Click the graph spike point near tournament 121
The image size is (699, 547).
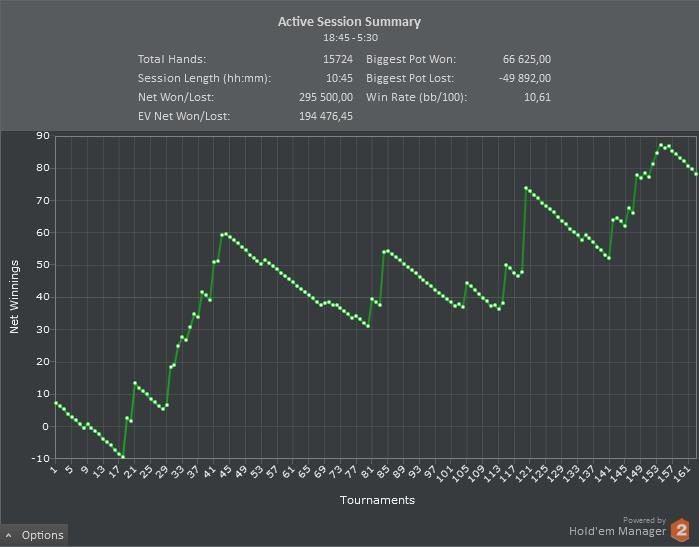click(526, 188)
